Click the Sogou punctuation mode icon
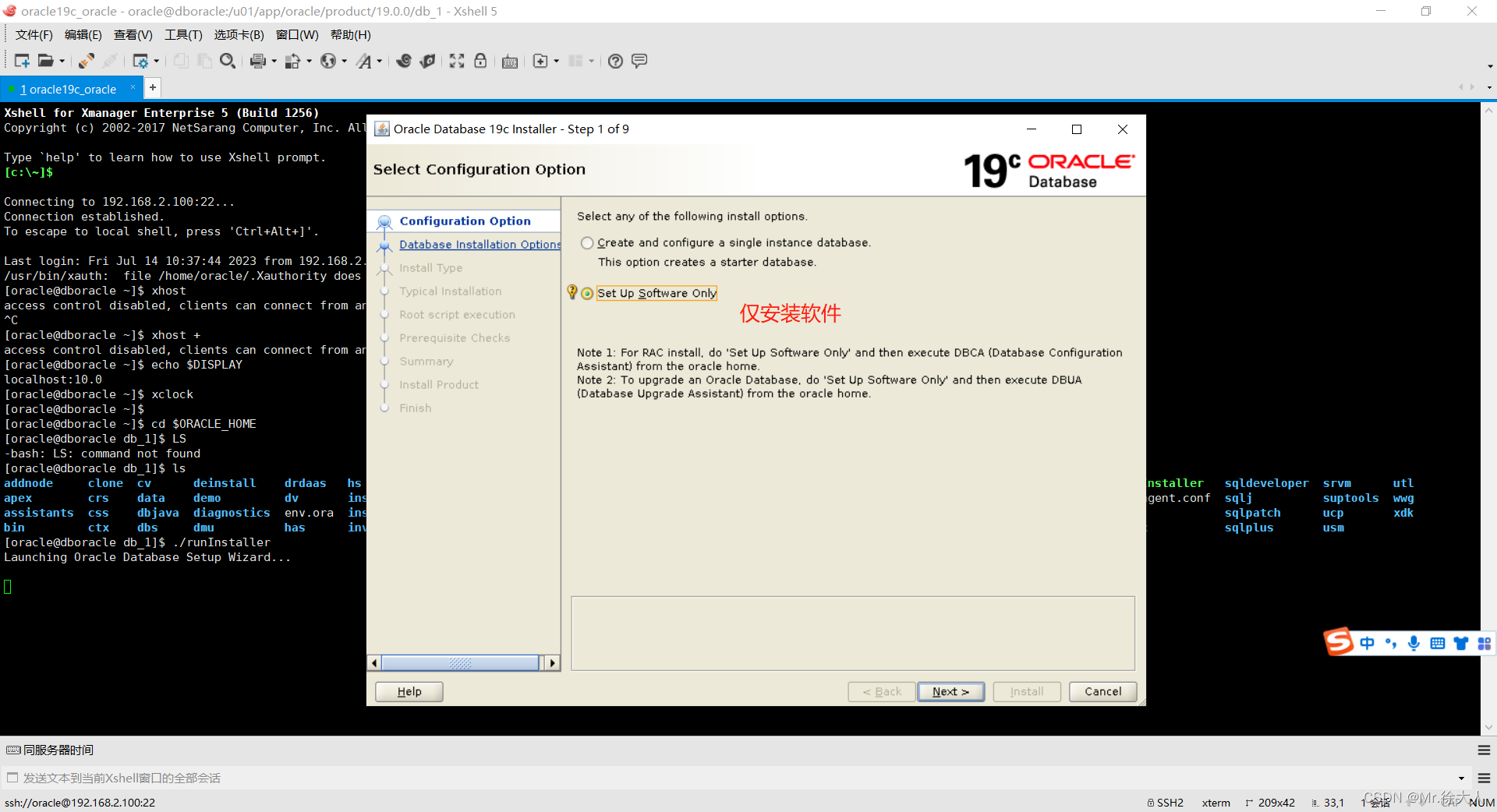Viewport: 1497px width, 812px height. [1390, 643]
